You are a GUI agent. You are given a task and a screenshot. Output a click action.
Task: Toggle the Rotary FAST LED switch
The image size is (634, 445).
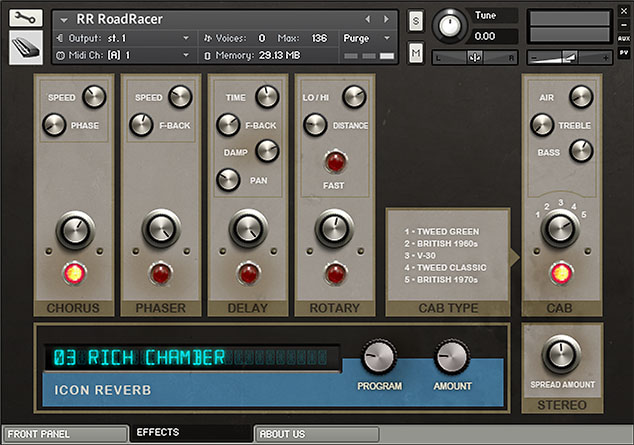(335, 162)
